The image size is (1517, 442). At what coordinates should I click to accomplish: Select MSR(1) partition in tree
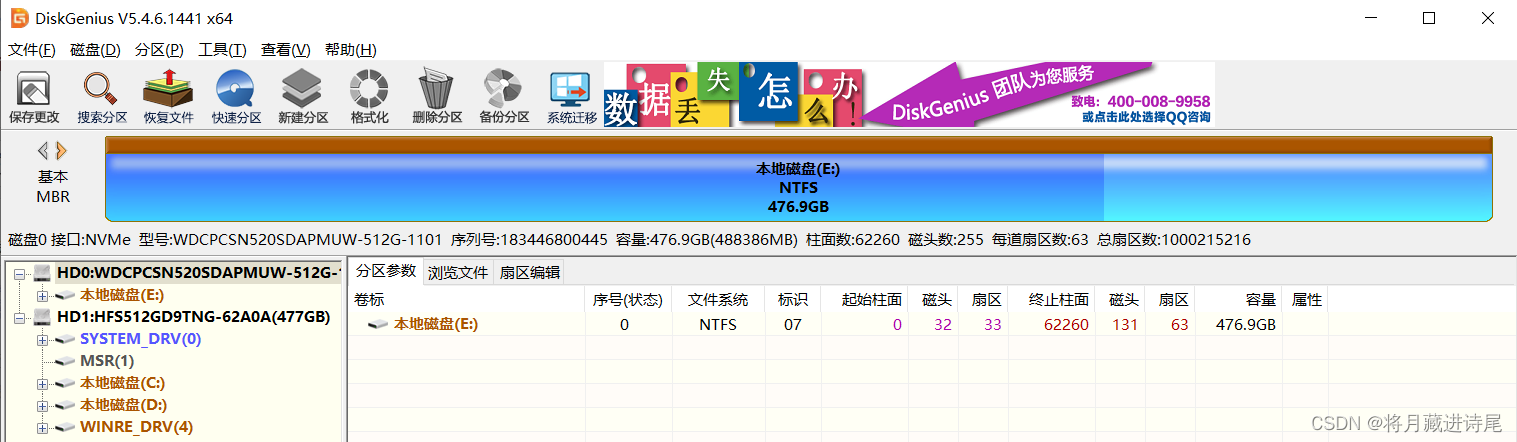(107, 361)
